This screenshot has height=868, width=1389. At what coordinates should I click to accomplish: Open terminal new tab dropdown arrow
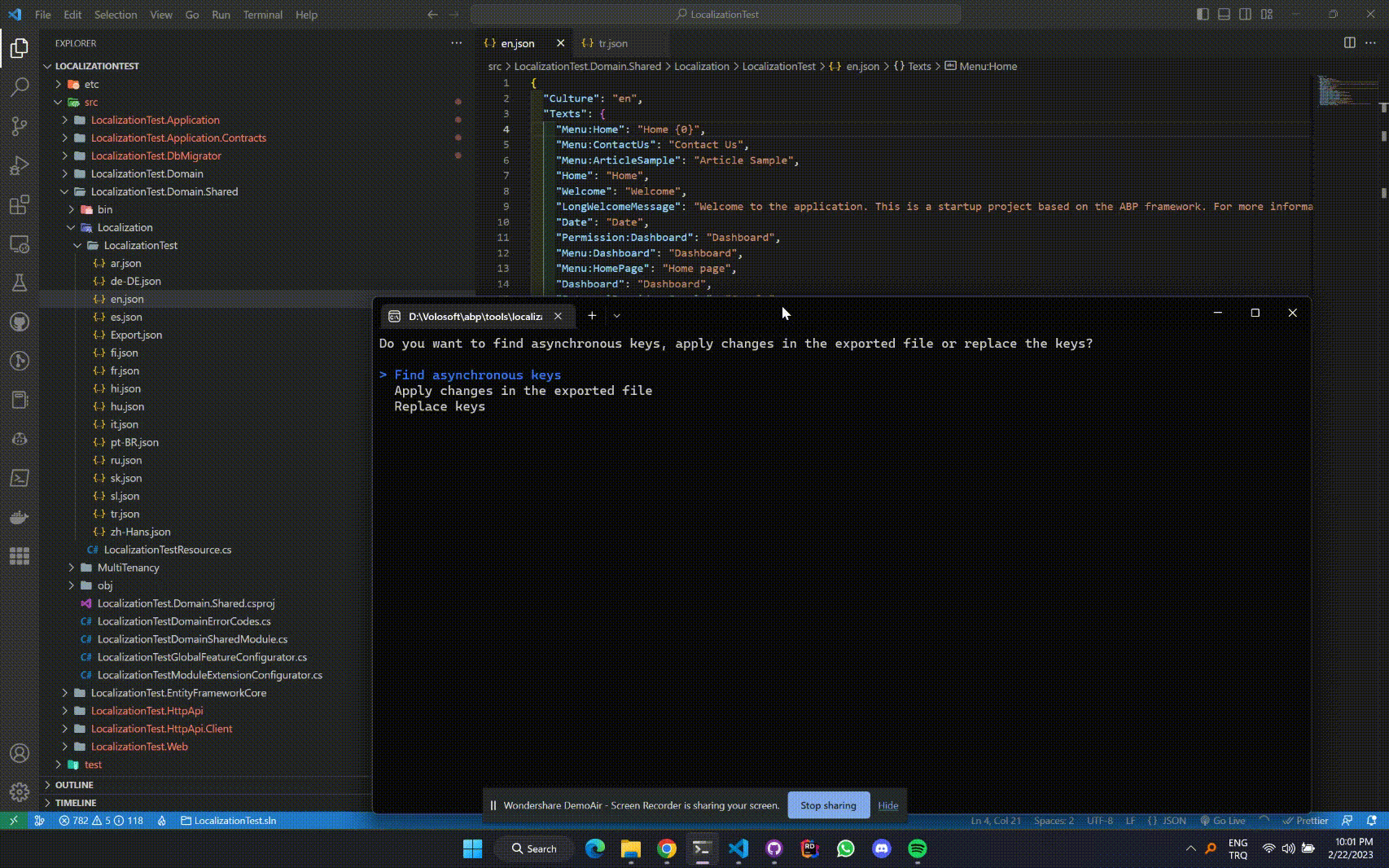[616, 316]
